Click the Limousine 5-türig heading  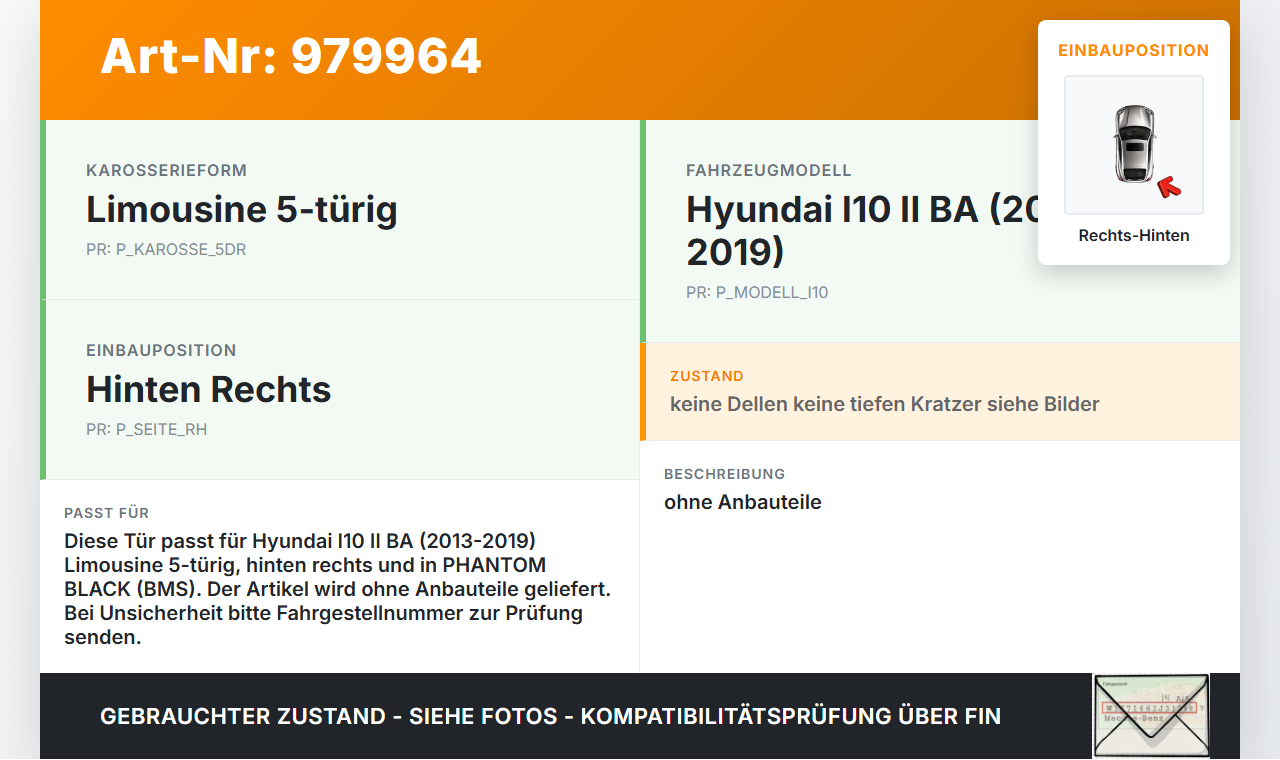(242, 210)
